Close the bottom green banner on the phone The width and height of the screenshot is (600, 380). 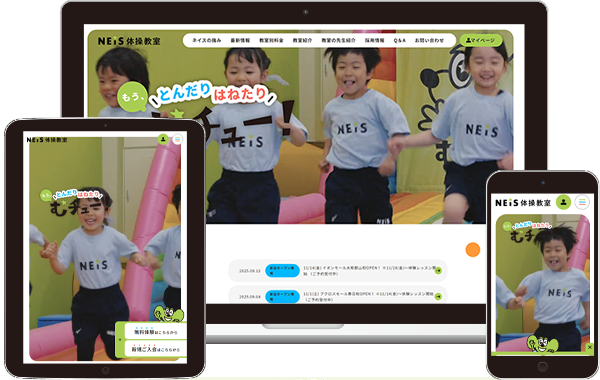coord(590,347)
